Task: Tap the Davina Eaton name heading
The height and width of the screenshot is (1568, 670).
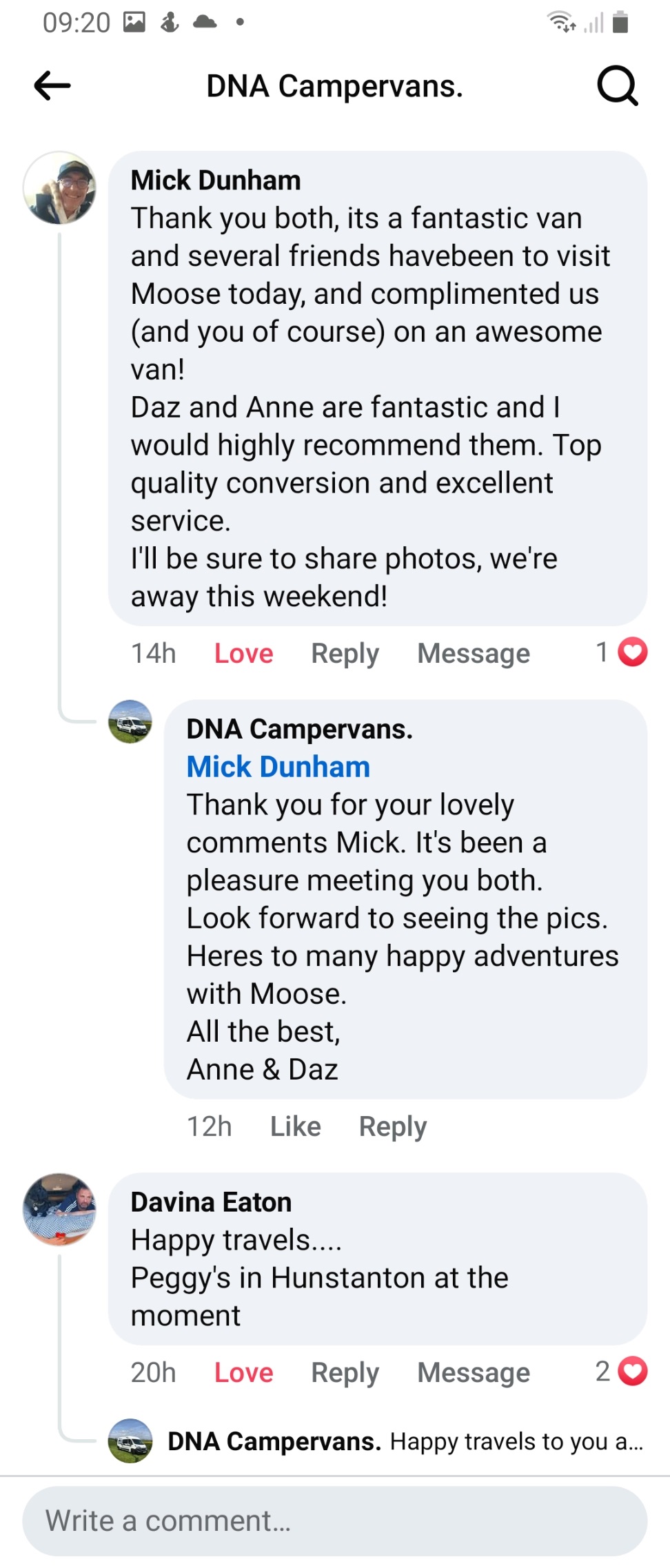Action: [x=211, y=1202]
